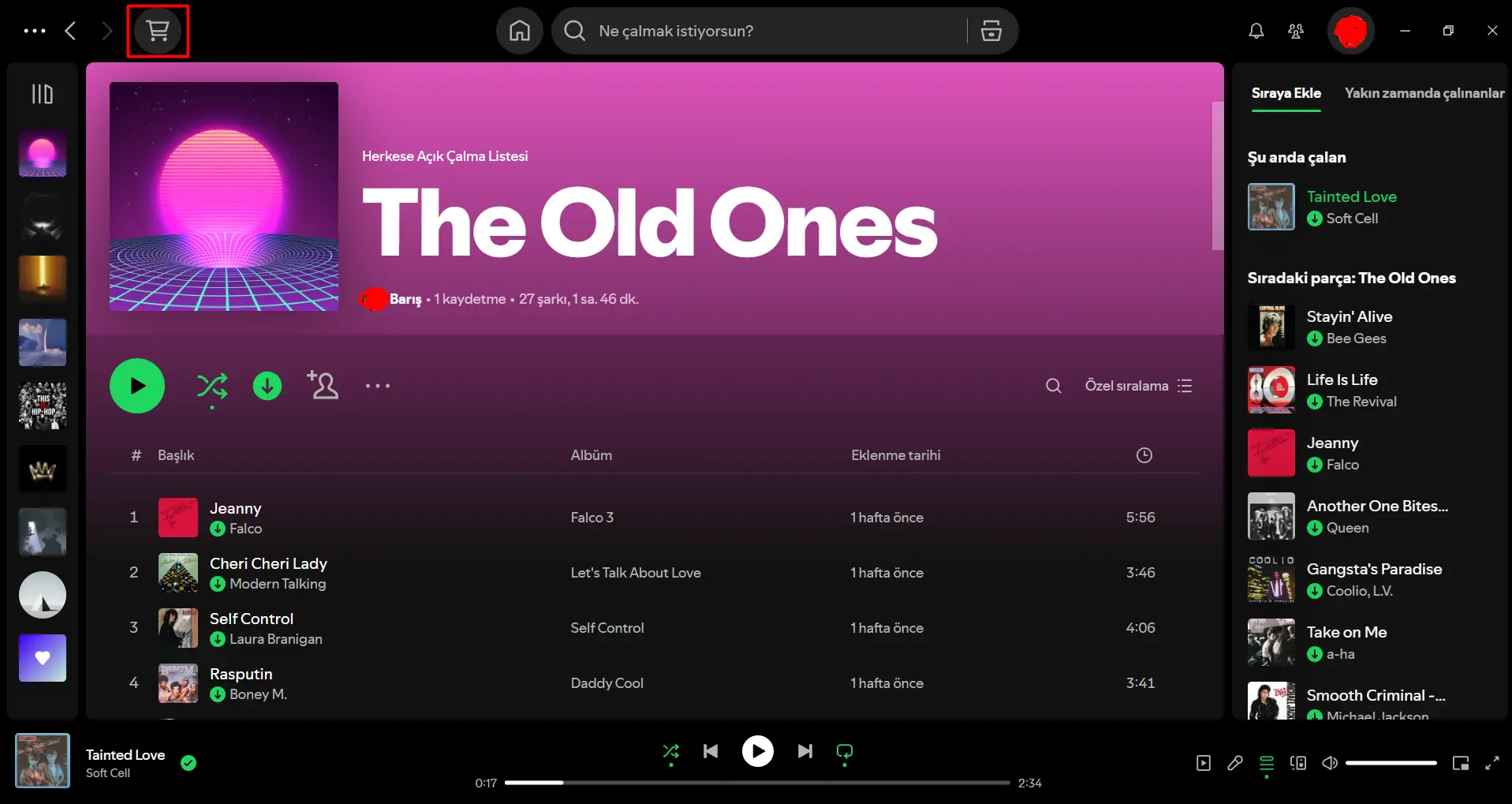Open playlist more options dots

[x=378, y=386]
